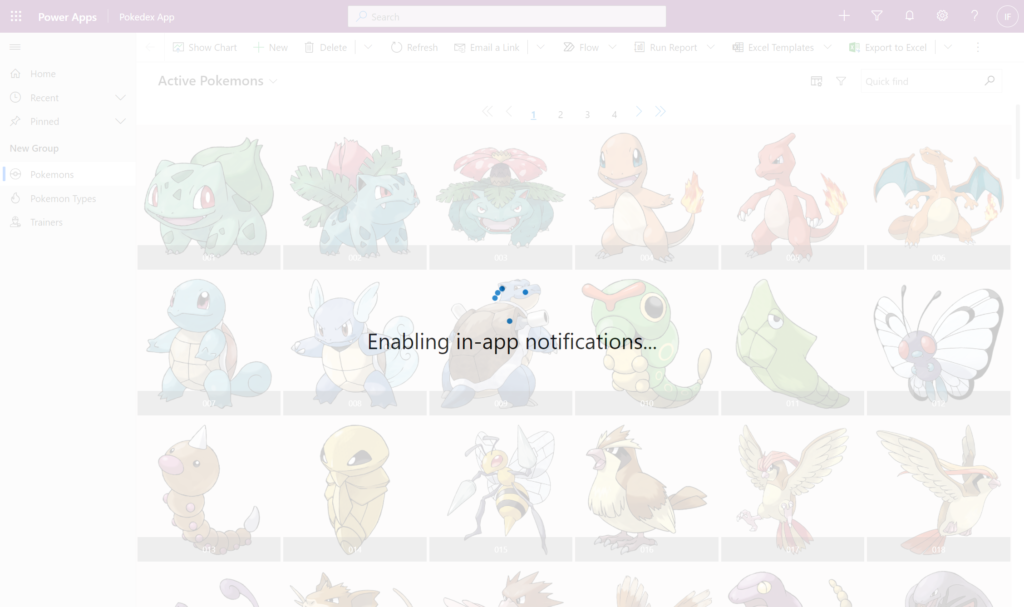Open the Charizard card 006
The width and height of the screenshot is (1024, 607).
pyautogui.click(x=938, y=196)
